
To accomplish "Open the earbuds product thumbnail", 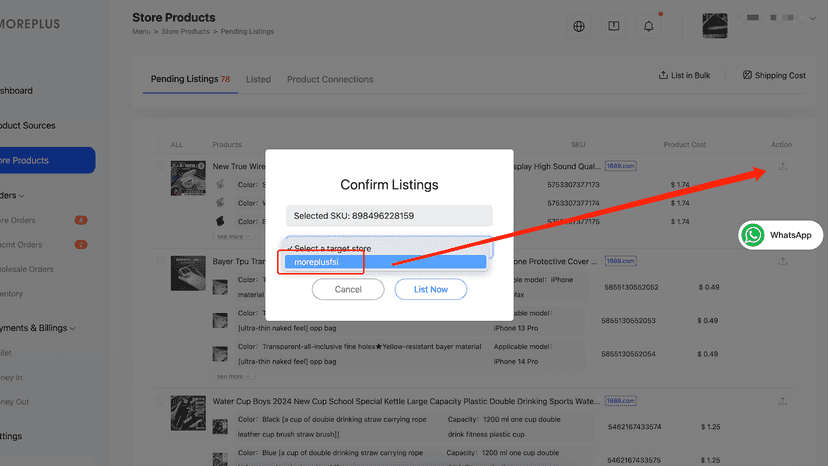I will (x=188, y=179).
